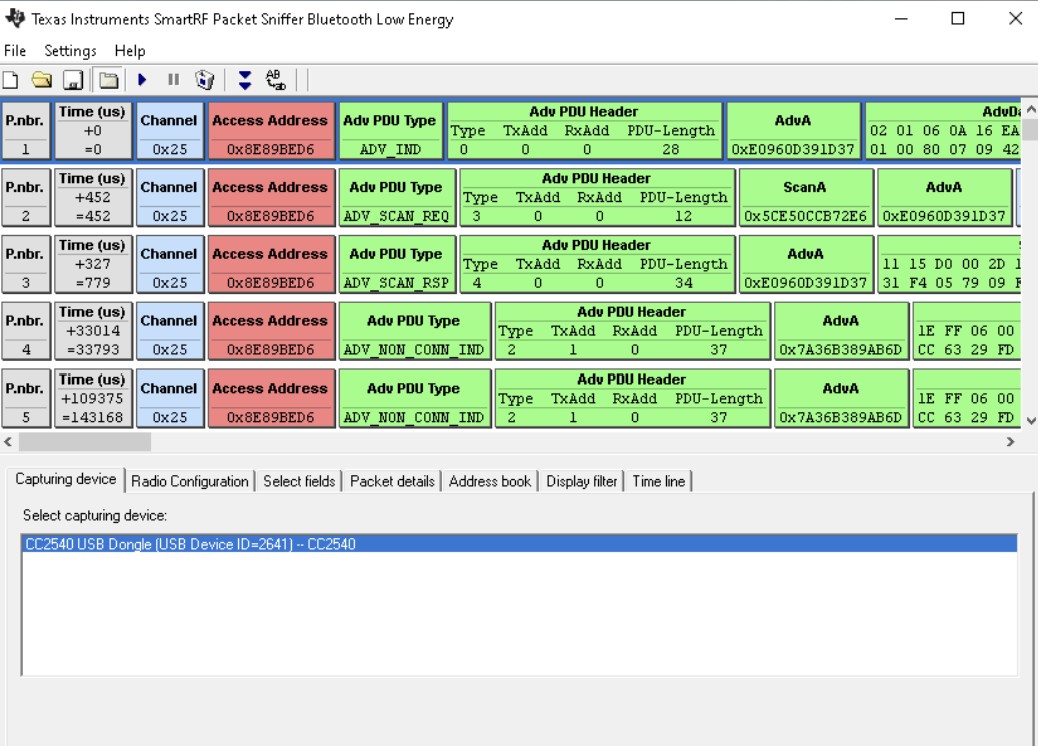
Task: Click the horizontal scrollbar thumb under packets
Action: [x=85, y=442]
